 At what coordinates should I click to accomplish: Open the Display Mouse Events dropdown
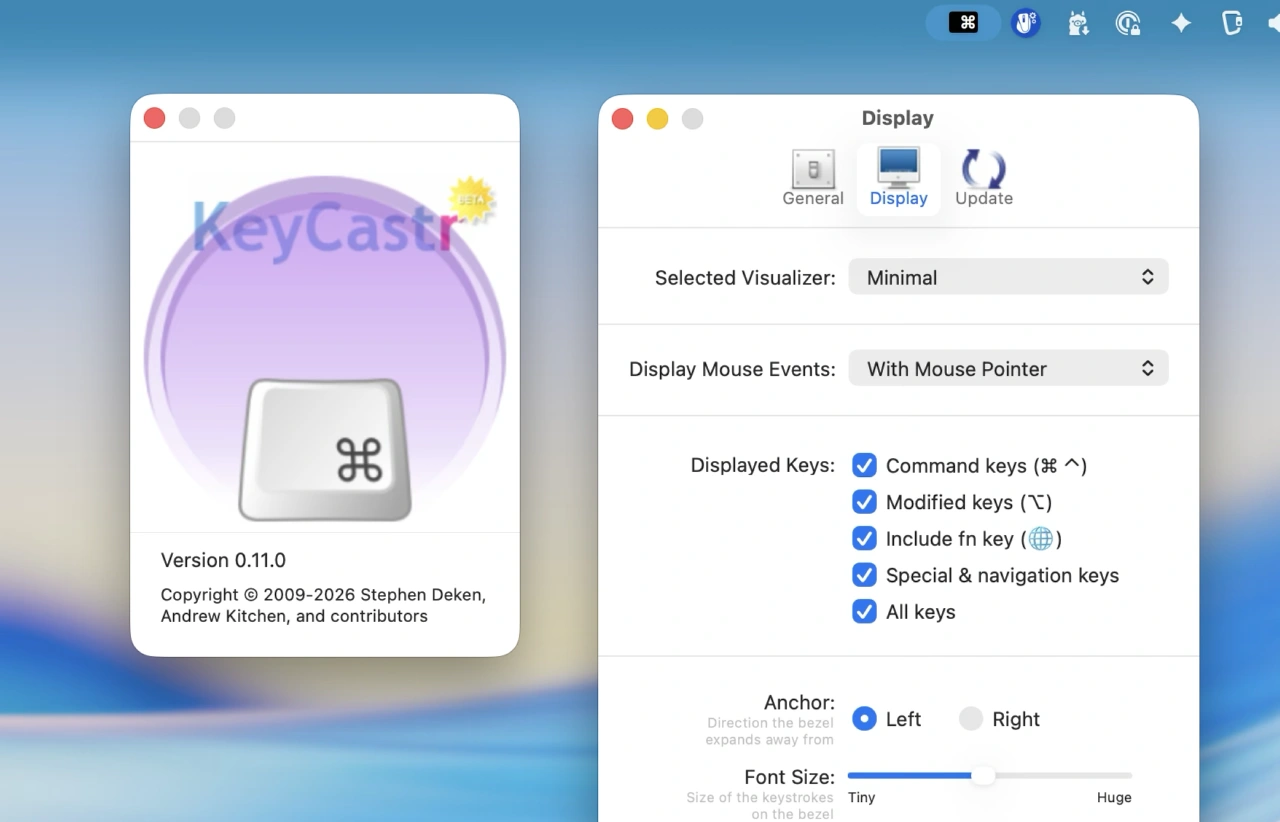(1008, 368)
